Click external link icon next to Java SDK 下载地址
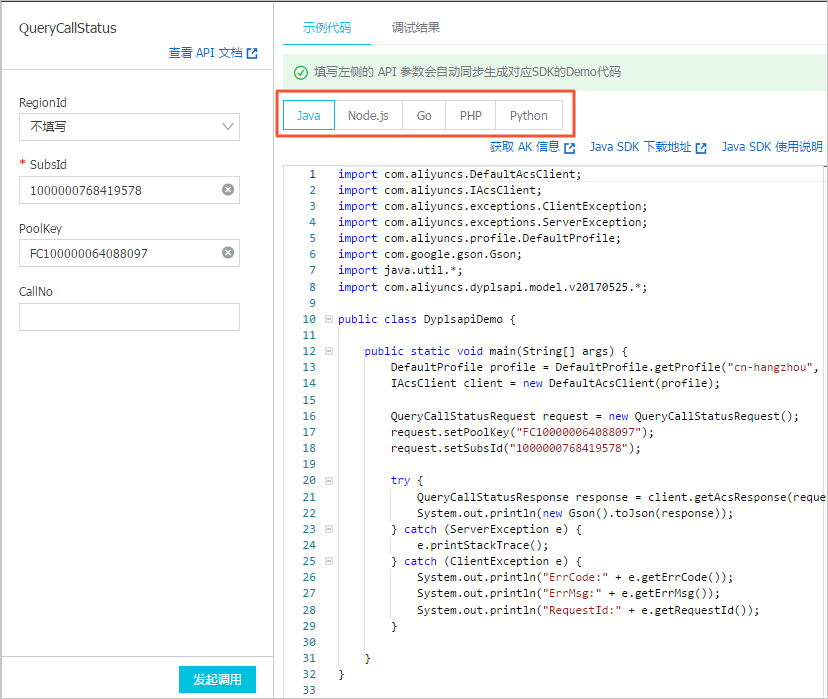Image resolution: width=828 pixels, height=699 pixels. click(x=701, y=148)
